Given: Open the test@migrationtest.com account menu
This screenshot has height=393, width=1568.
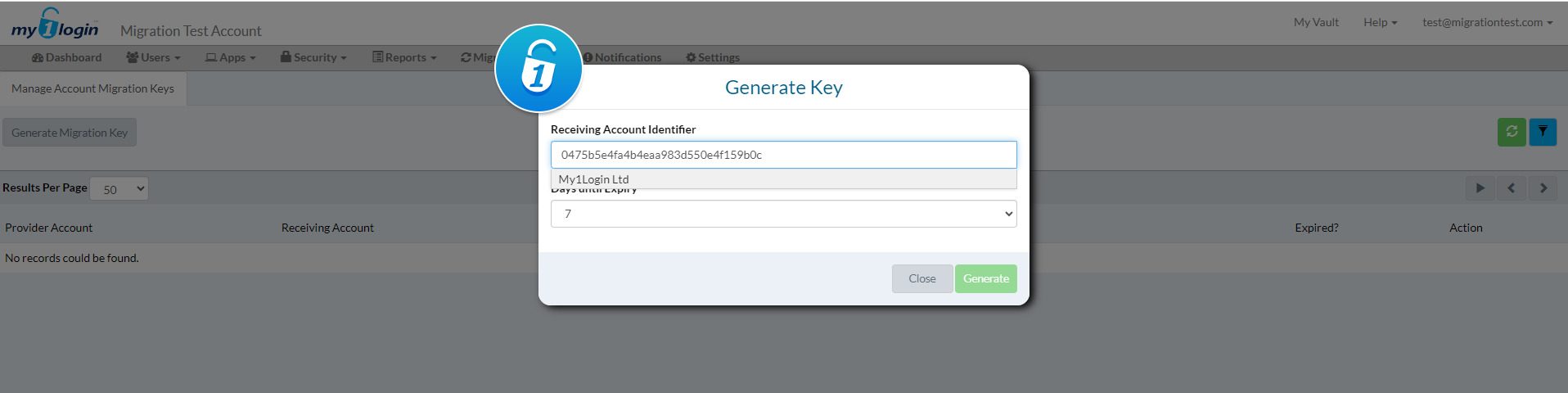Looking at the screenshot, I should pos(1486,22).
